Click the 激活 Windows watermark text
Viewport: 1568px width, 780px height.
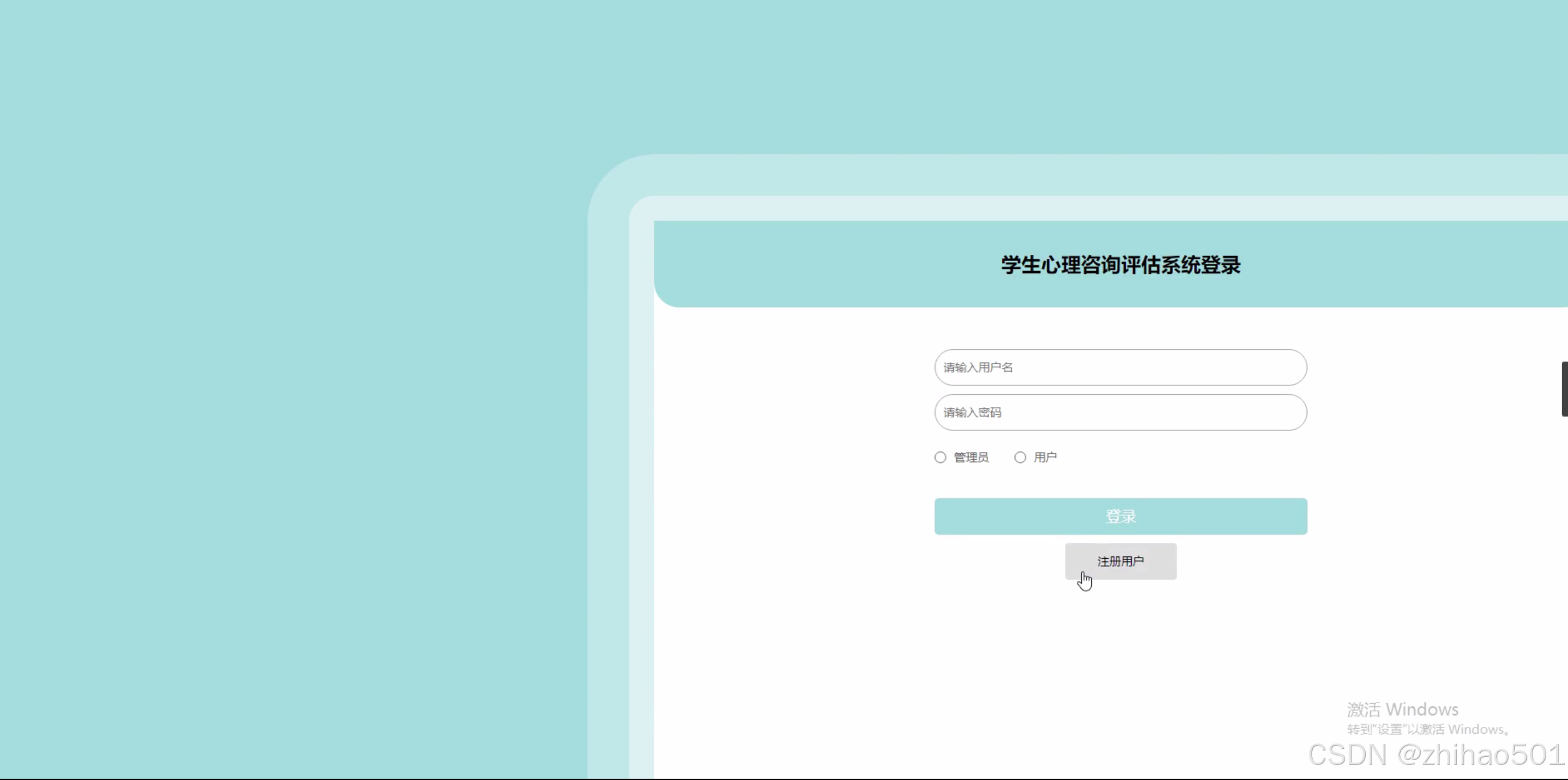(x=1402, y=709)
